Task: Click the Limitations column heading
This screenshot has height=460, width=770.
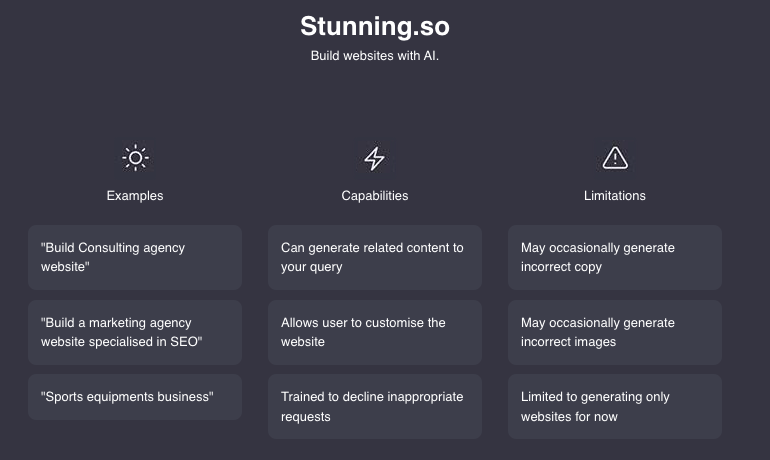Action: [x=615, y=196]
